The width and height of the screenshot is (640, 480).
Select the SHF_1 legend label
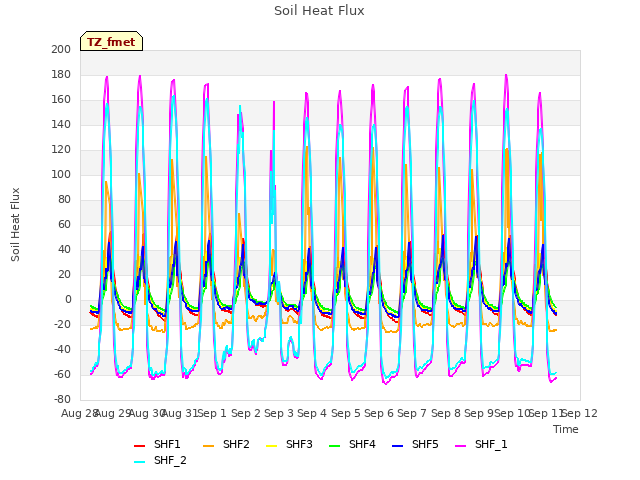pos(491,444)
